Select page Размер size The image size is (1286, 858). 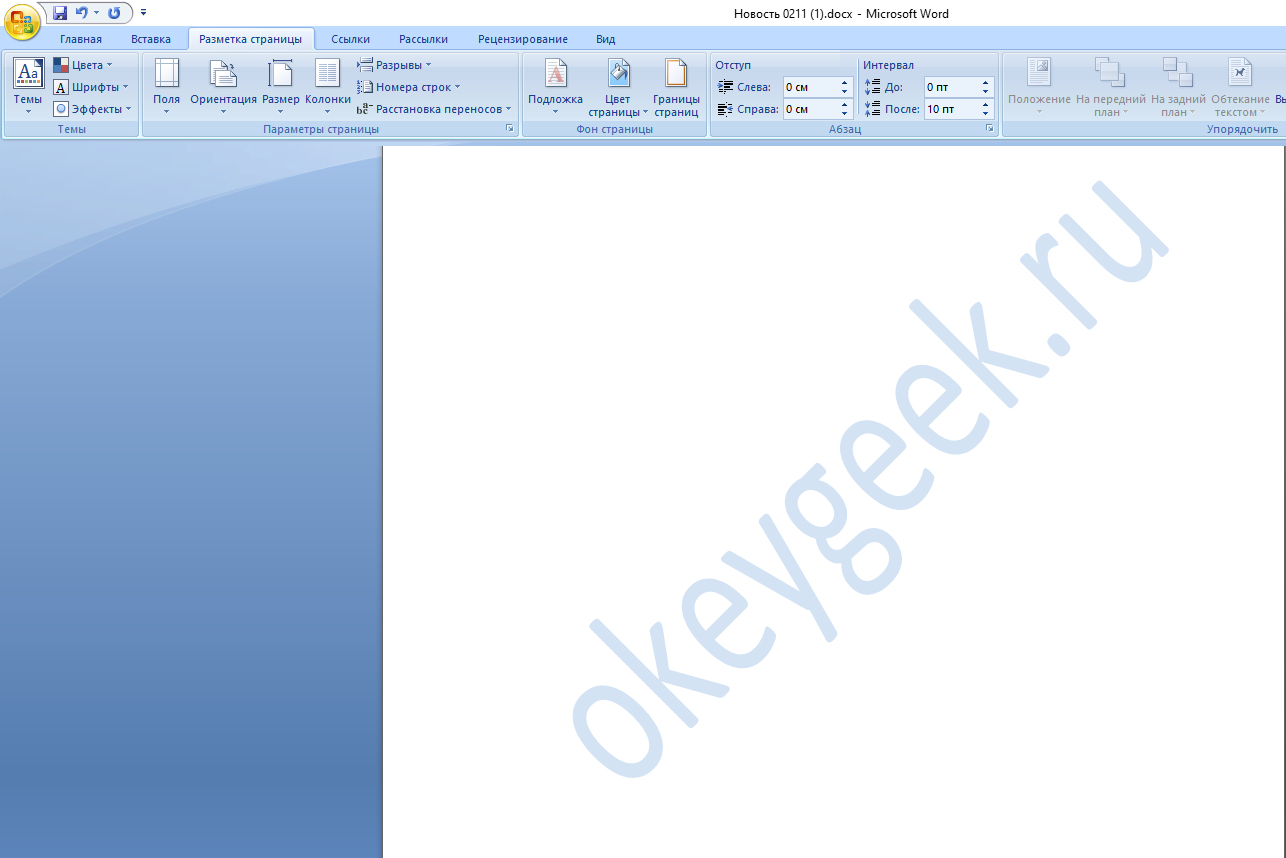[281, 87]
